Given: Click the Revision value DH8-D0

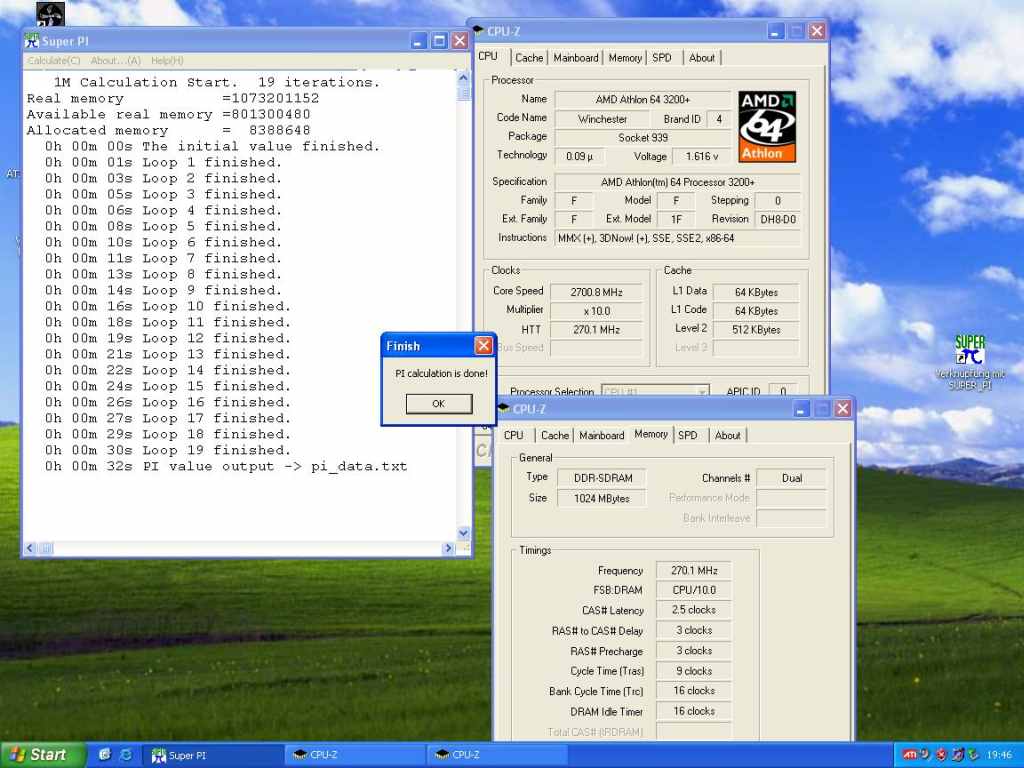Looking at the screenshot, I should (x=778, y=219).
